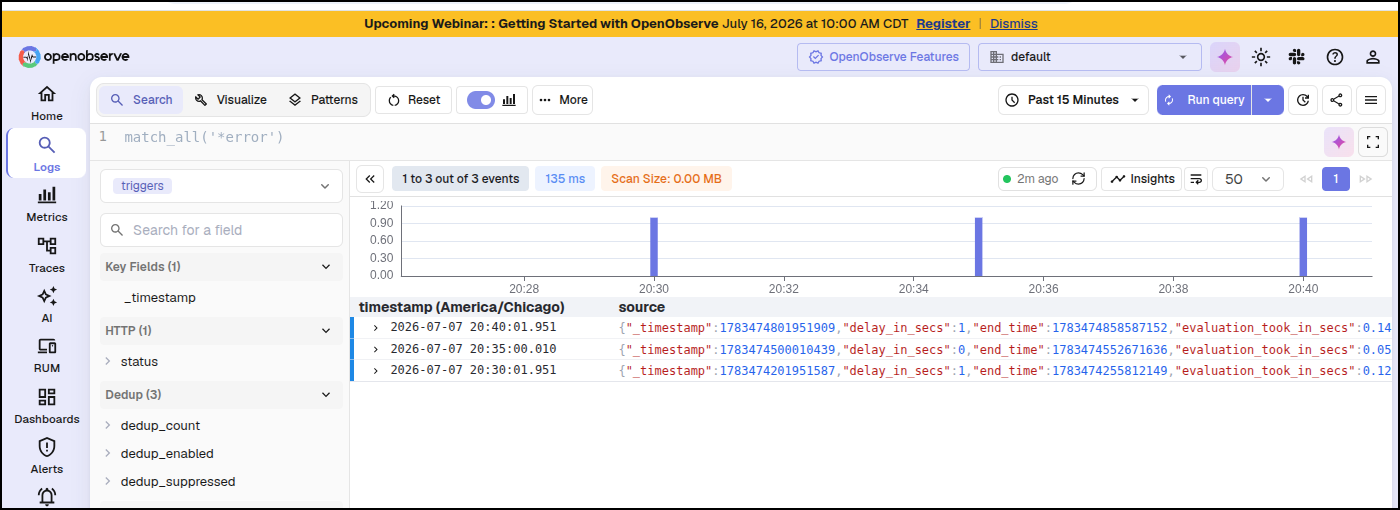Viewport: 1400px width, 510px height.
Task: Register for the upcoming webinar
Action: click(x=943, y=23)
